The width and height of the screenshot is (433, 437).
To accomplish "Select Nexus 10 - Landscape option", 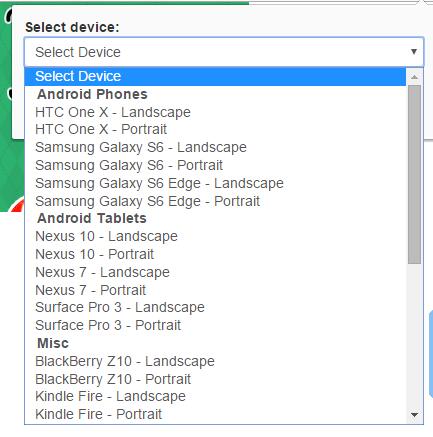I will click(x=215, y=236).
